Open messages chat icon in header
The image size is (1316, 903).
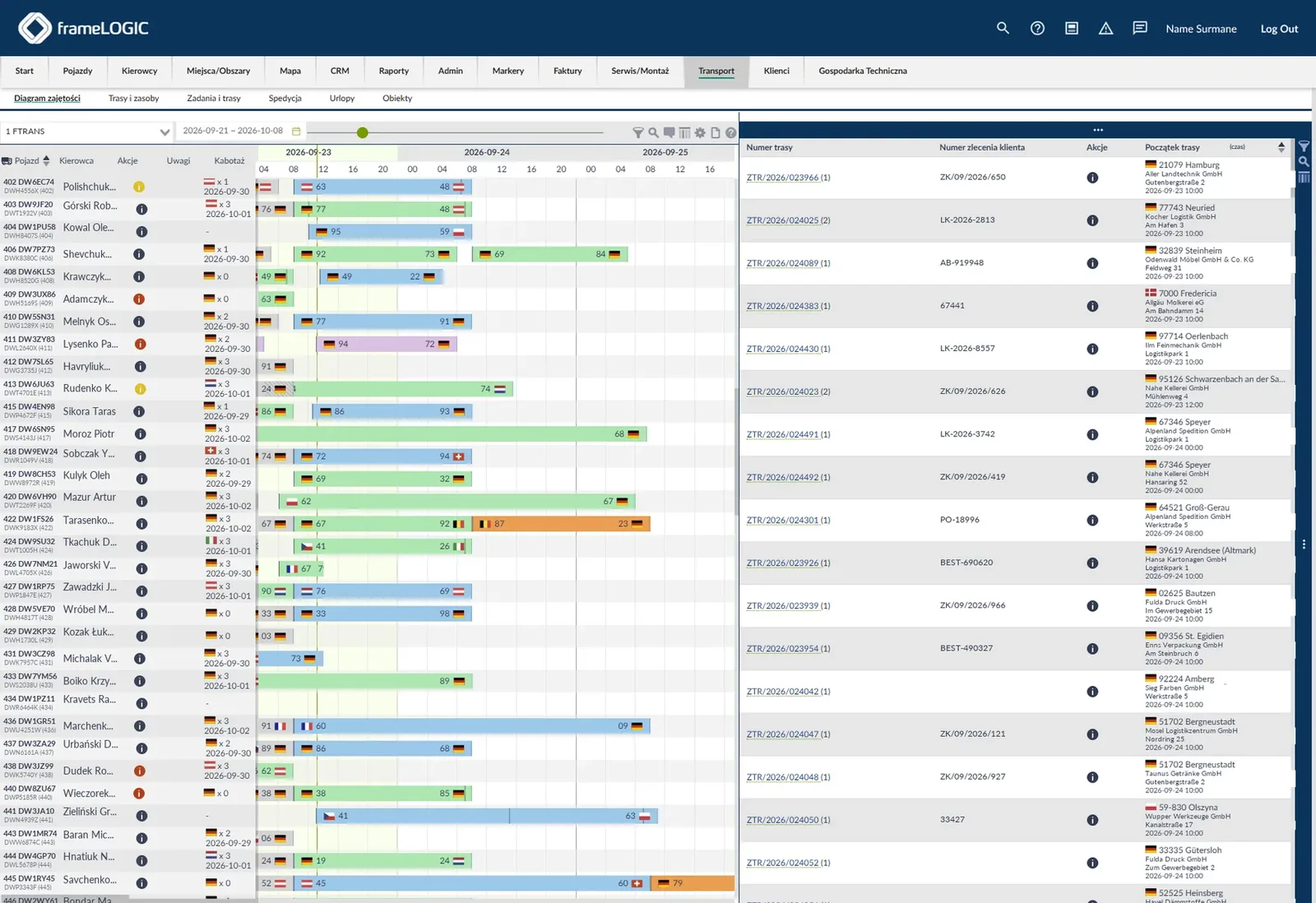click(x=1140, y=28)
